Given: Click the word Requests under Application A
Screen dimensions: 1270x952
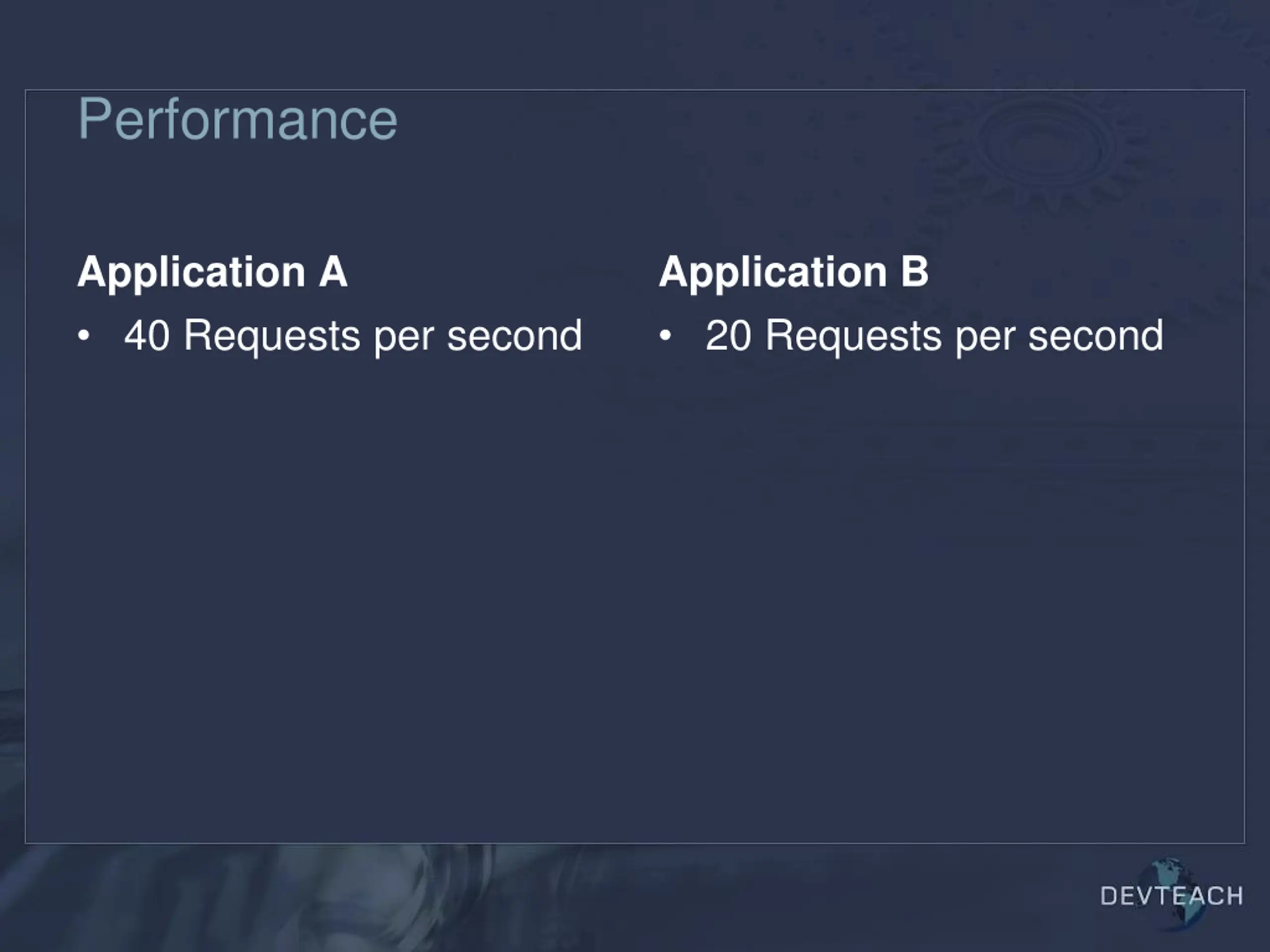Looking at the screenshot, I should tap(272, 339).
